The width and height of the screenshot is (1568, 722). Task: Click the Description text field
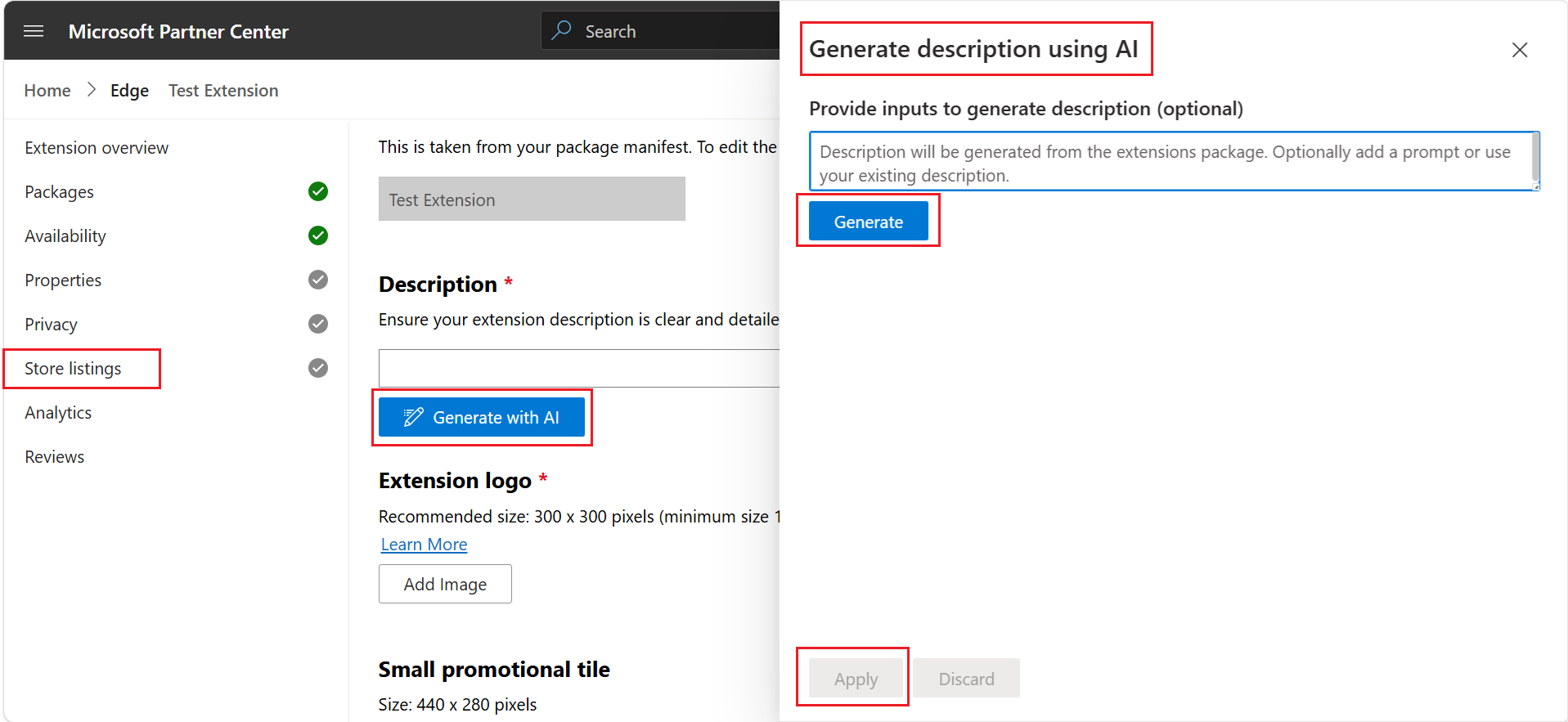click(579, 368)
